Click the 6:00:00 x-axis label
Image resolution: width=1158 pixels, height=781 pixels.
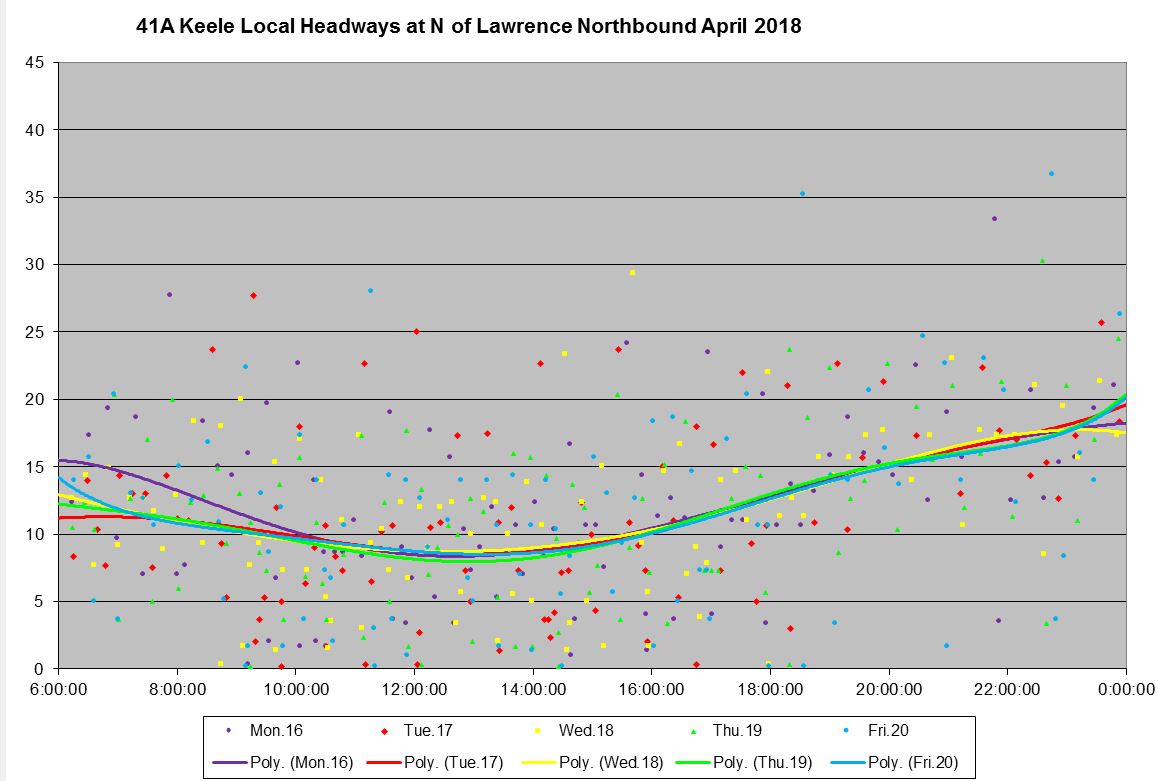pyautogui.click(x=59, y=688)
